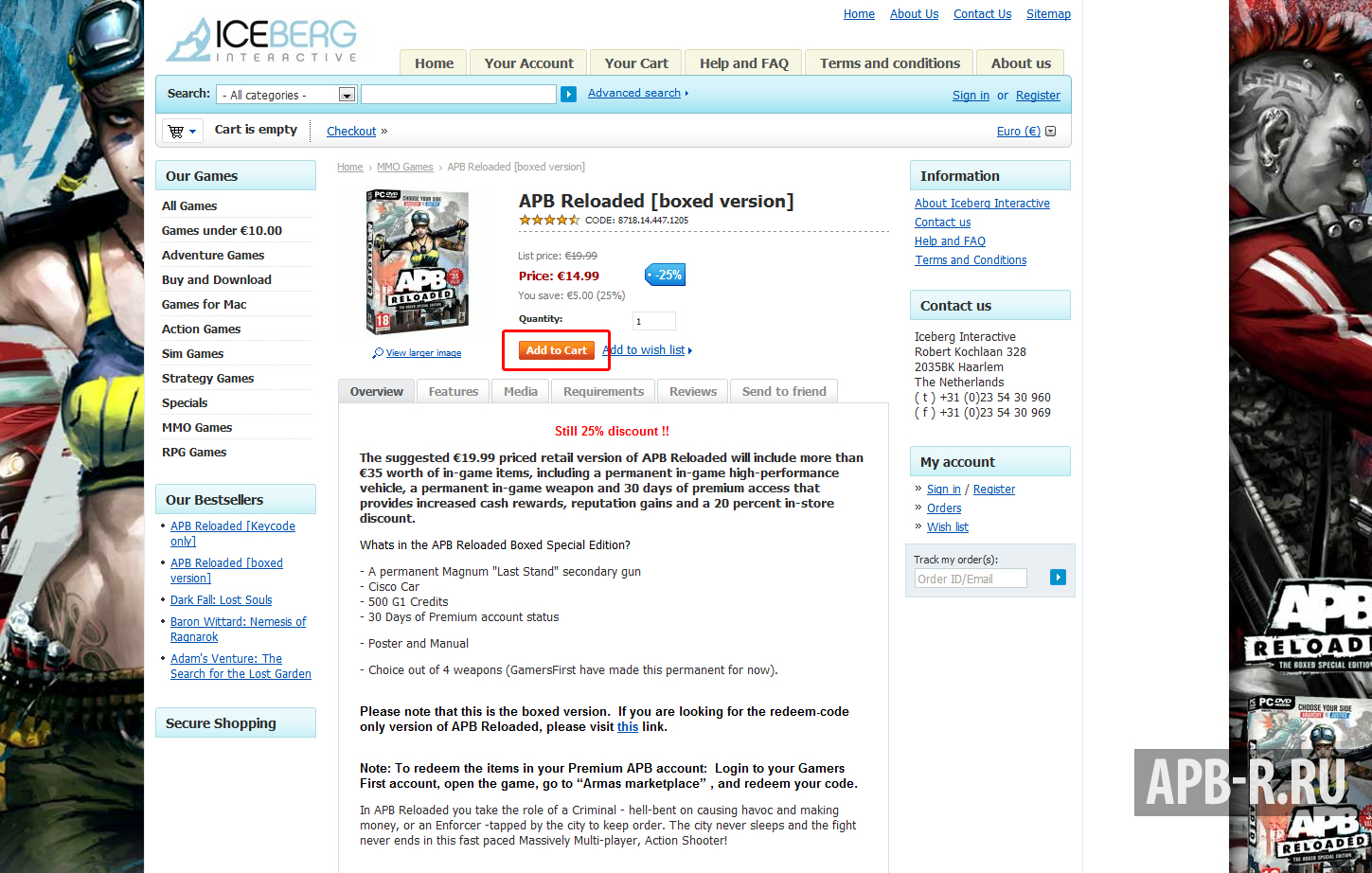The height and width of the screenshot is (873, 1372).
Task: Open Action Games category
Action: pyautogui.click(x=201, y=330)
